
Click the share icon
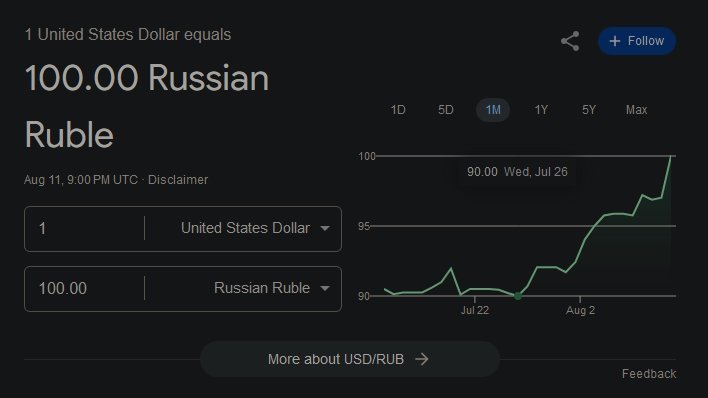point(570,41)
